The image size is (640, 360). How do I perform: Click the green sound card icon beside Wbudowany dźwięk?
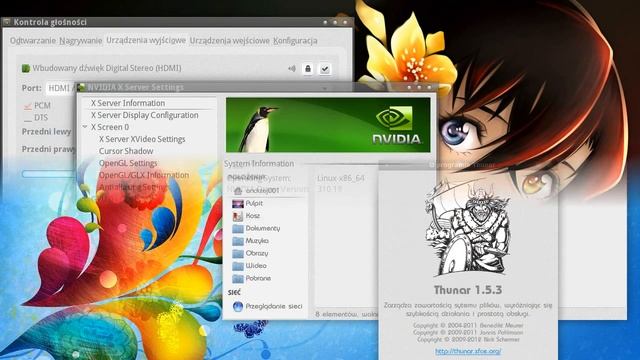[26, 68]
